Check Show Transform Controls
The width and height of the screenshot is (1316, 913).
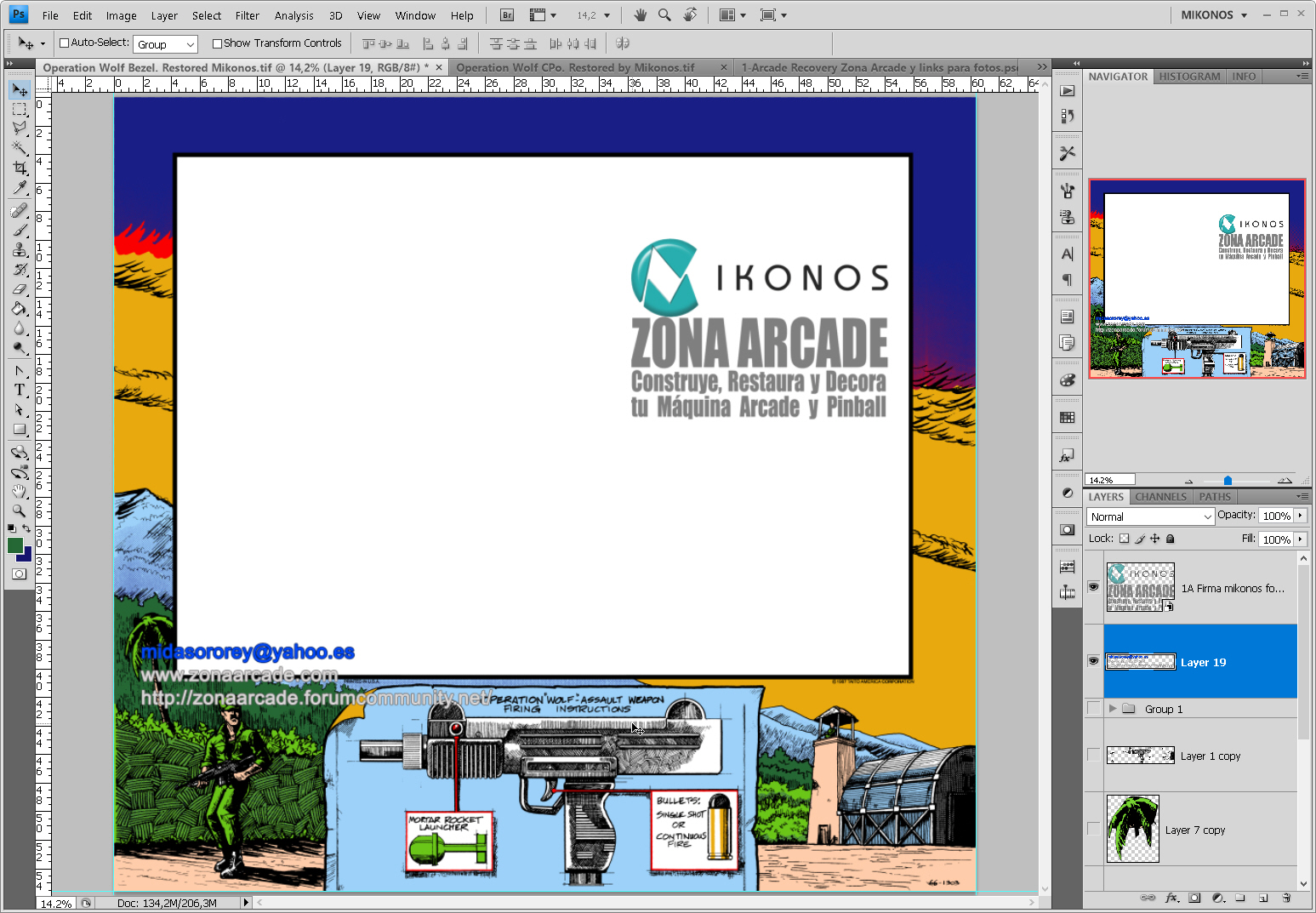coord(217,43)
